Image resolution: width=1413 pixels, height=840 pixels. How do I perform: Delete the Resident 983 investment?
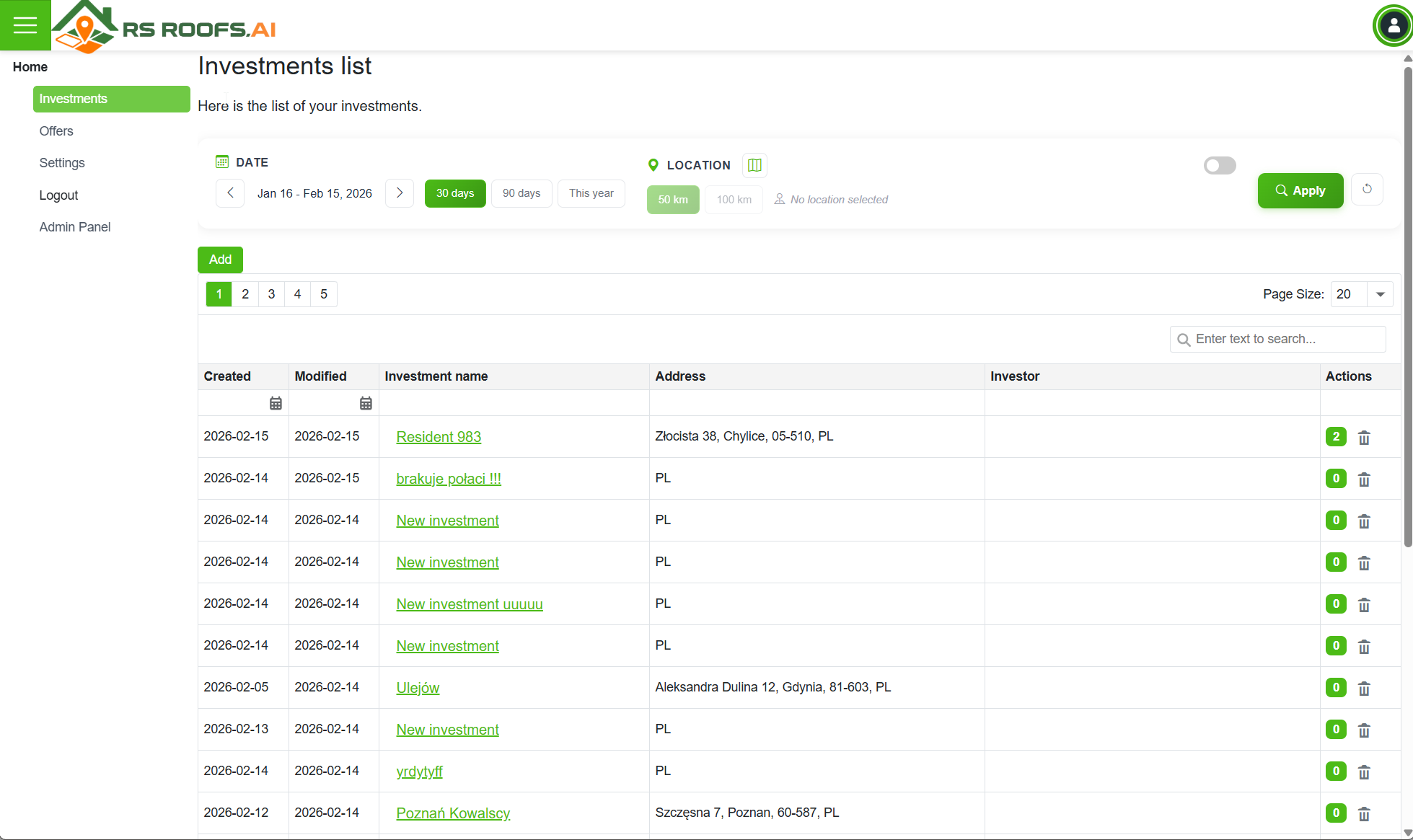1364,438
